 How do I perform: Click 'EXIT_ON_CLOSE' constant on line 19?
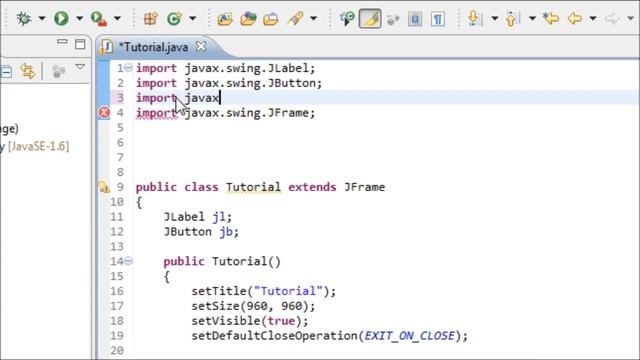(409, 336)
